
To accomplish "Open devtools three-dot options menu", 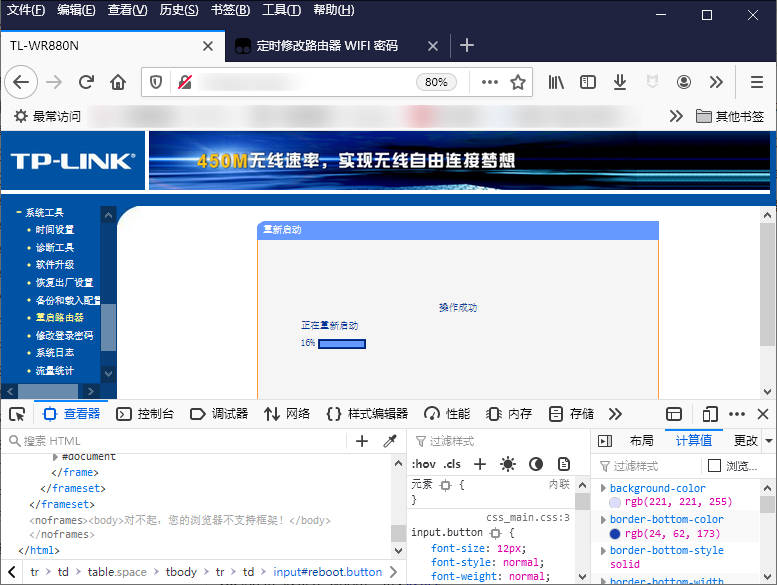I will 737,414.
